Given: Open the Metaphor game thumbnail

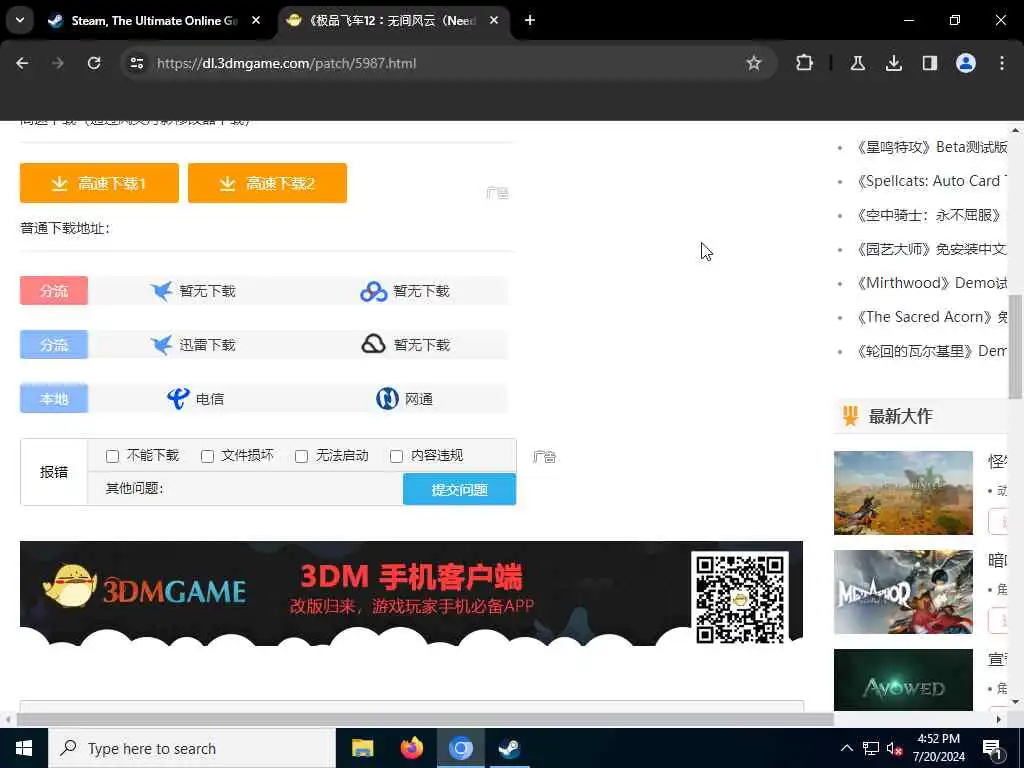Looking at the screenshot, I should 903,592.
